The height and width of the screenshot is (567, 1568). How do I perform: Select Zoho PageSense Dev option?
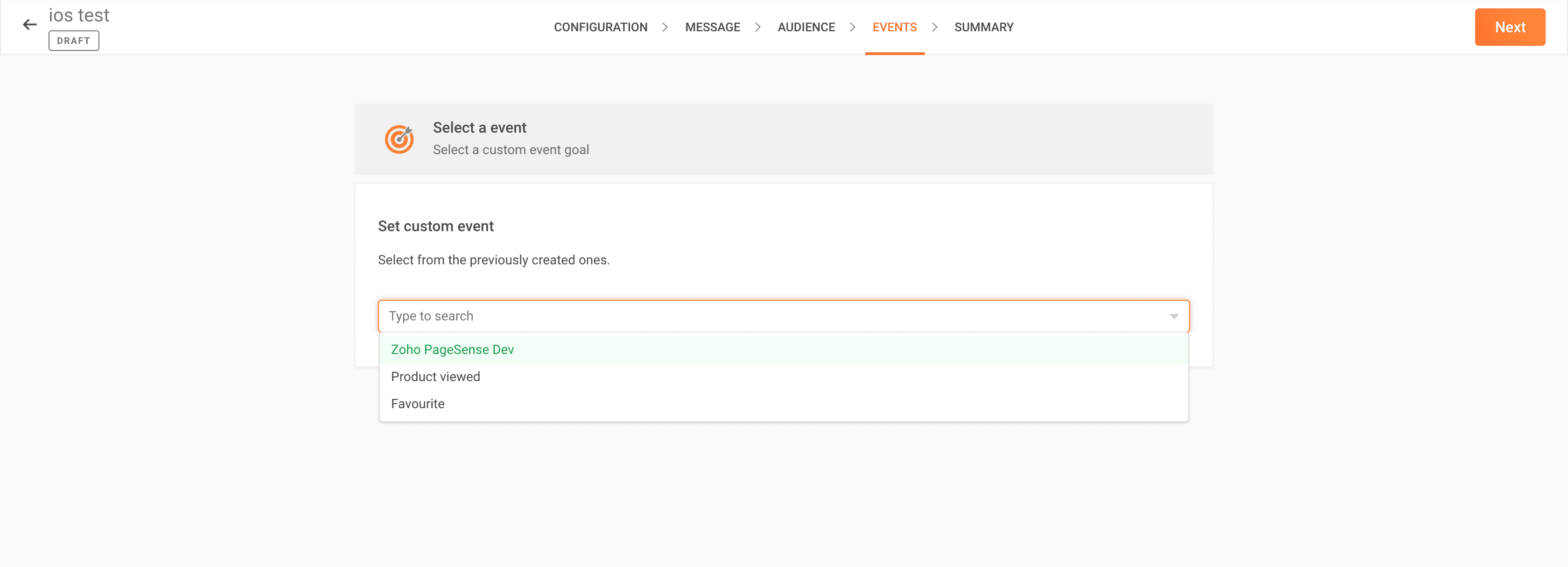(452, 349)
